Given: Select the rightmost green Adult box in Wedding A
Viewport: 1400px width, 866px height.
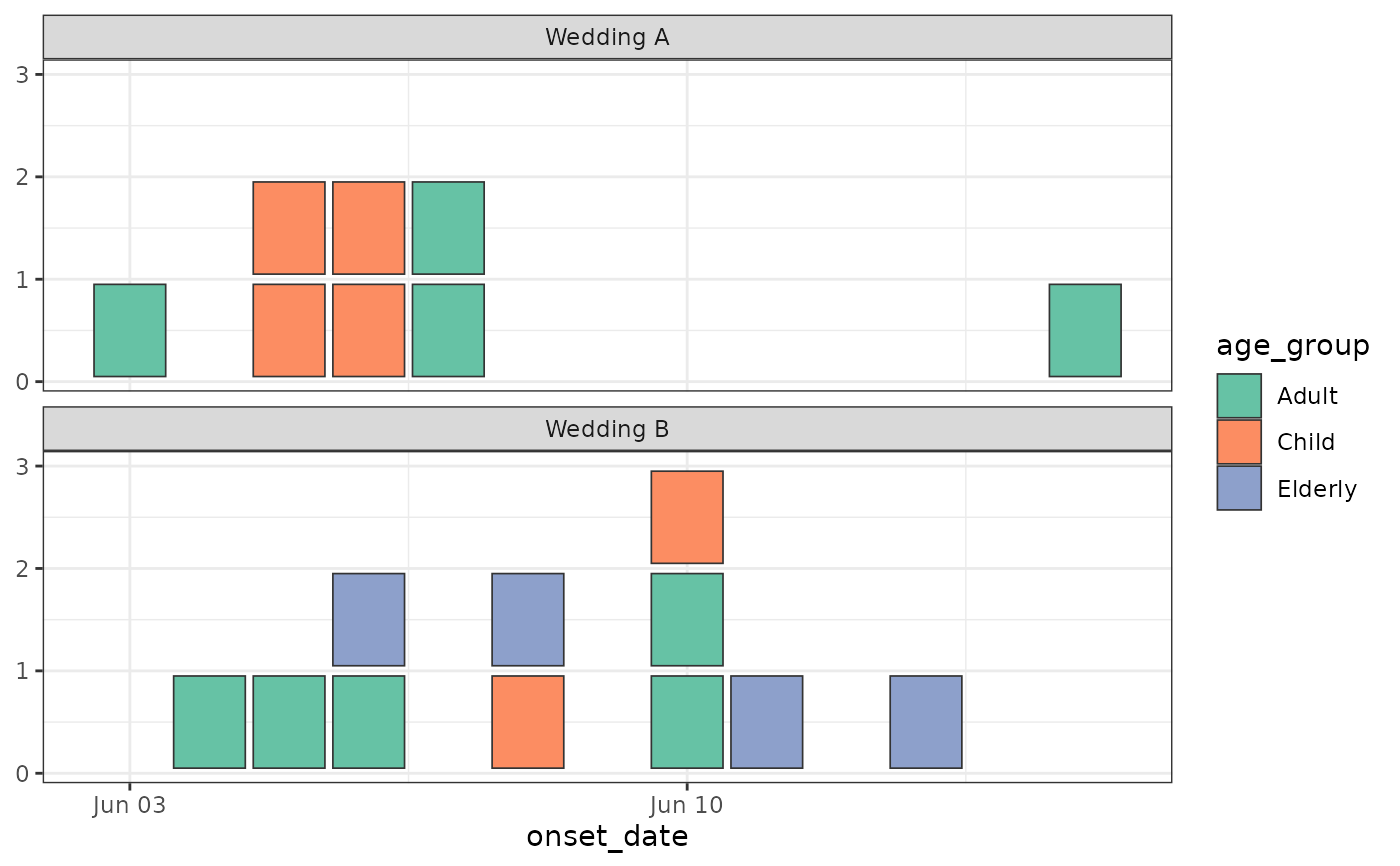Looking at the screenshot, I should 1085,330.
